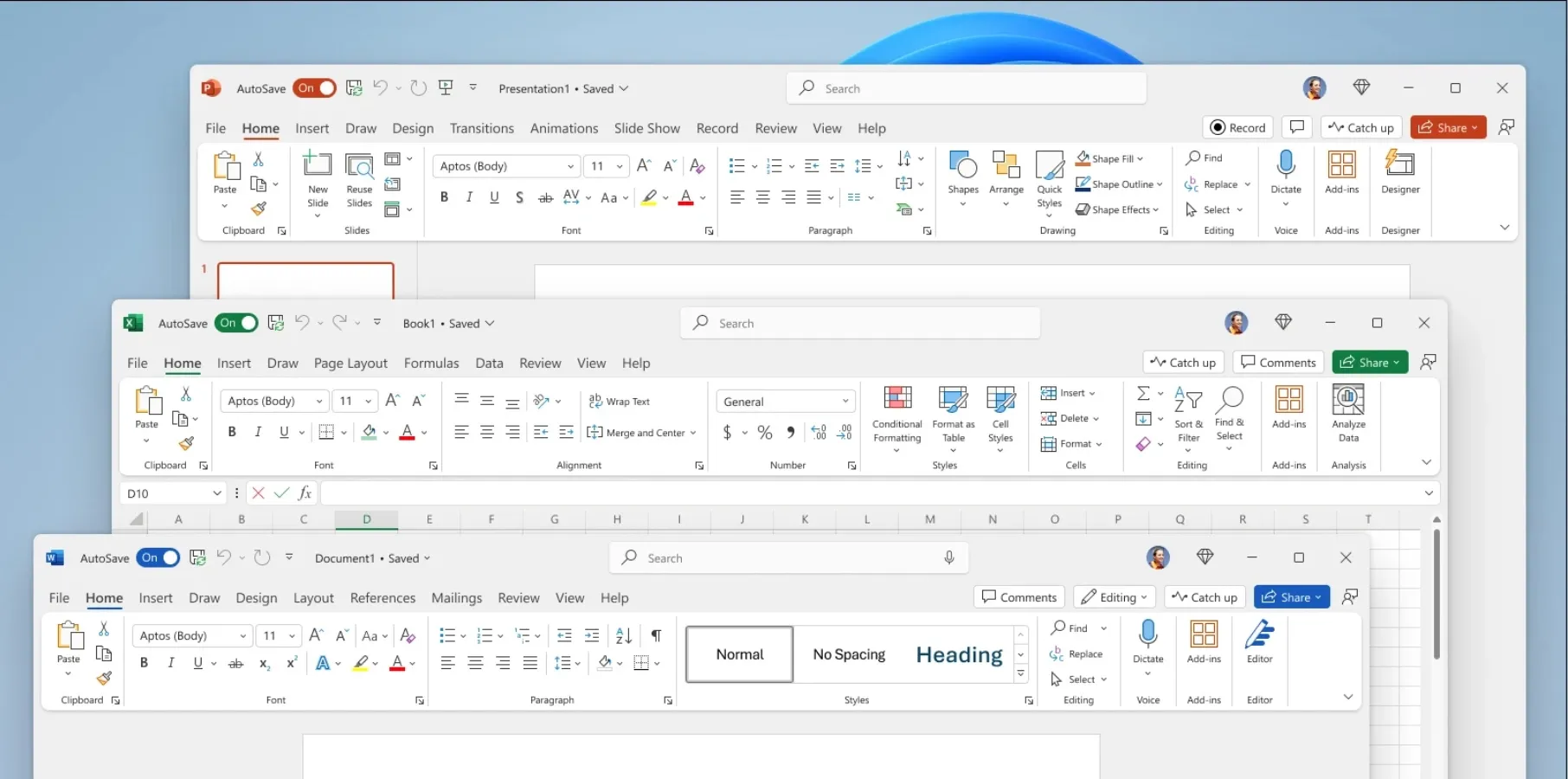Switch to Formulas tab in Excel
This screenshot has width=1568, height=779.
coord(431,364)
